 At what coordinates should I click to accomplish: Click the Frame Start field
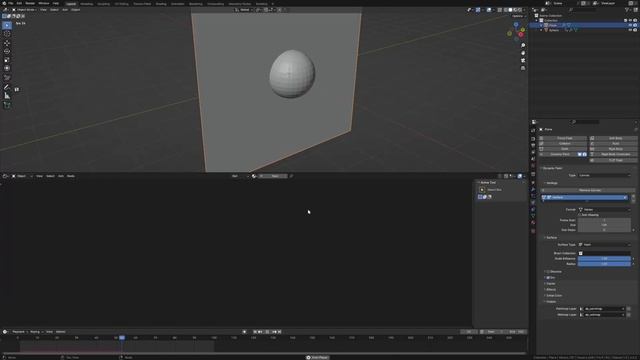coord(604,220)
